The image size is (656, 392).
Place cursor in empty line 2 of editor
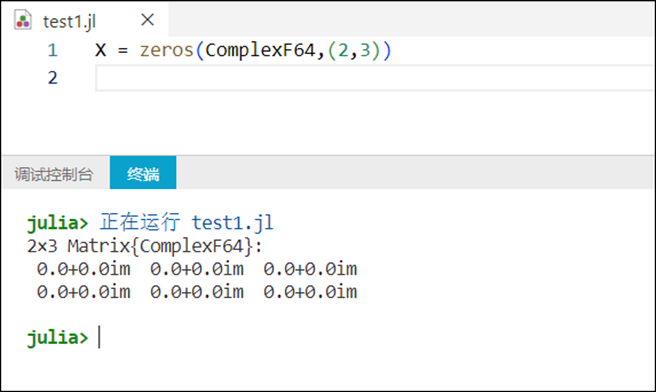[x=374, y=78]
